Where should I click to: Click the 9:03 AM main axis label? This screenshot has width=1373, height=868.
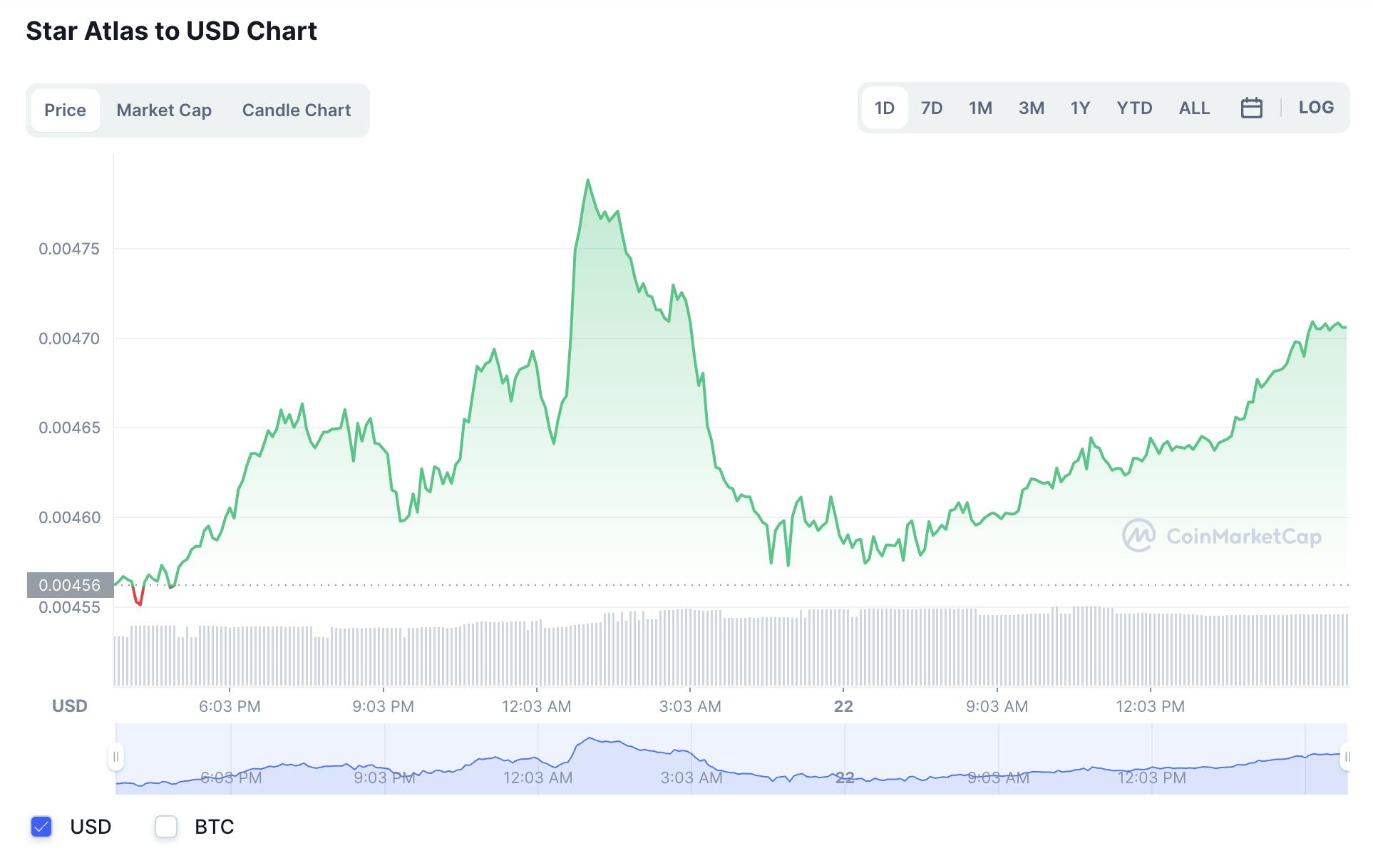coord(997,706)
